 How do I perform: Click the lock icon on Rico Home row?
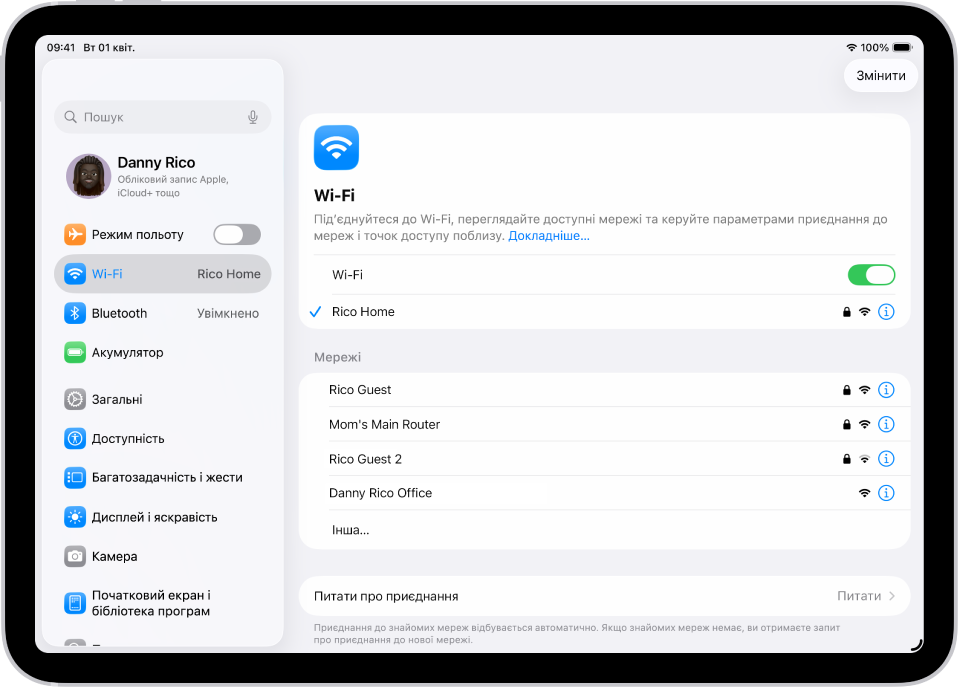point(847,312)
